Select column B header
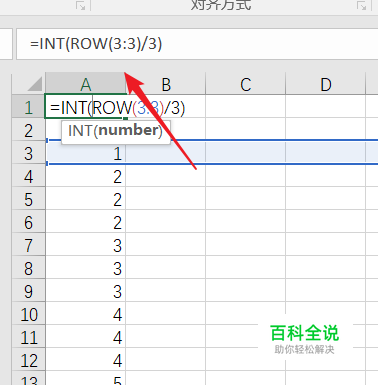Image resolution: width=378 pixels, height=385 pixels. [166, 84]
